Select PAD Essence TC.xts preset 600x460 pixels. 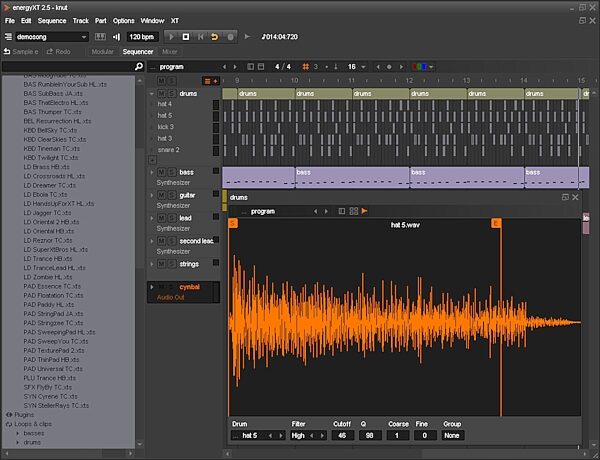pos(52,286)
